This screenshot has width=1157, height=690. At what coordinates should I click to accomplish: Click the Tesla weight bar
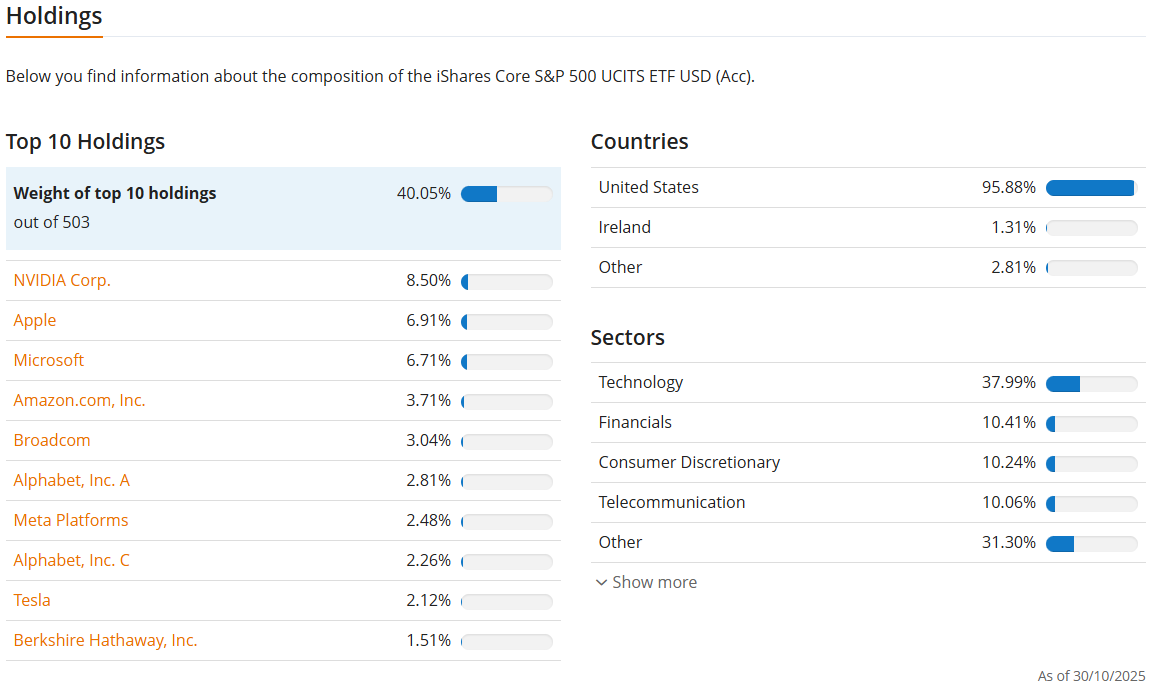point(507,601)
